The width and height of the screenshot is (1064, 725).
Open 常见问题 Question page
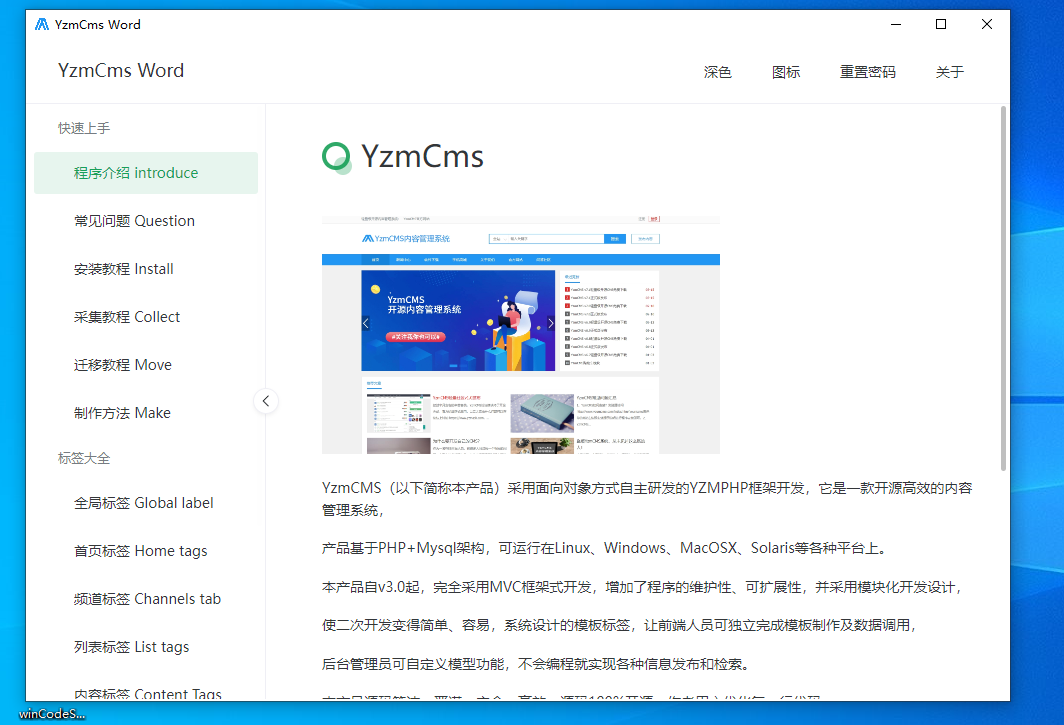pos(134,221)
